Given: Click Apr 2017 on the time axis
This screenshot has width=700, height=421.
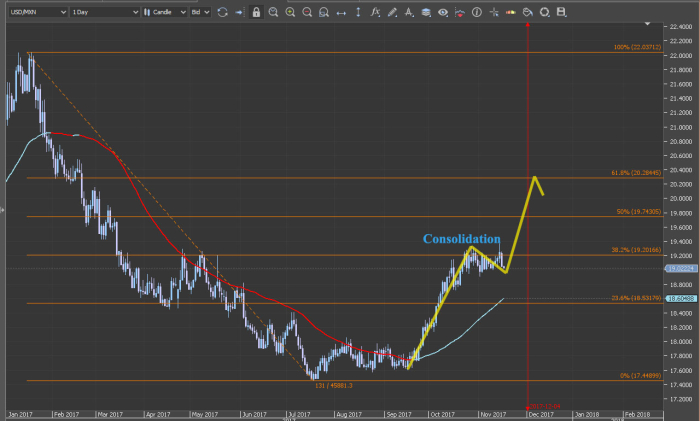Looking at the screenshot, I should pos(158,414).
